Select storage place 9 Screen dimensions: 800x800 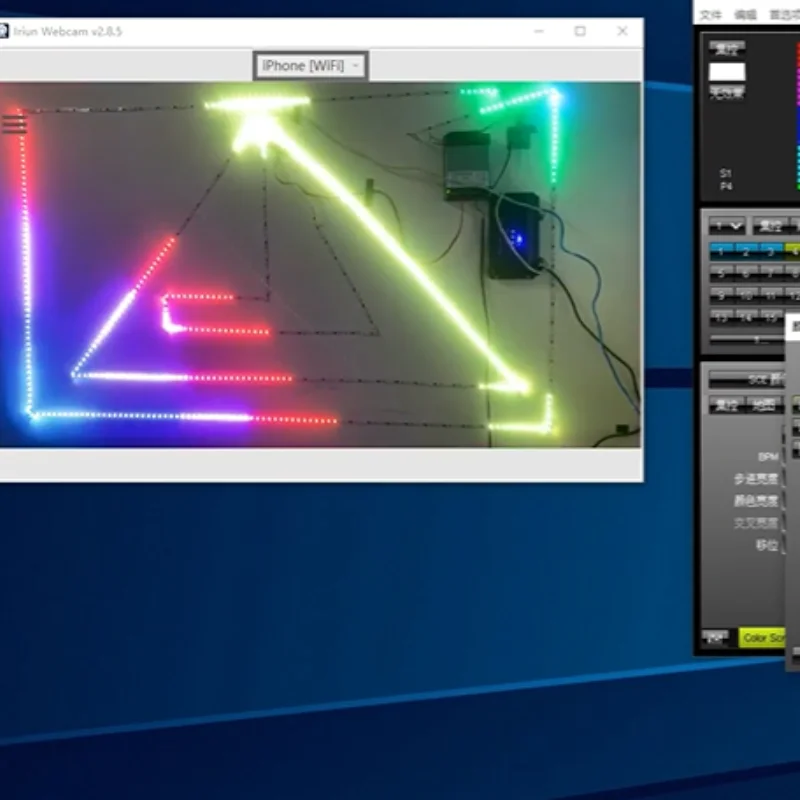coord(721,295)
